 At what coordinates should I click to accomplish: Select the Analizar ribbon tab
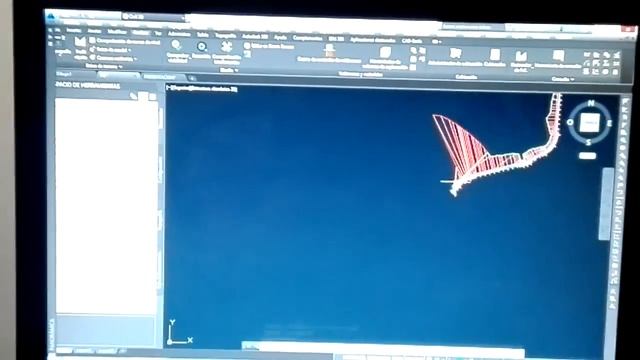point(140,32)
